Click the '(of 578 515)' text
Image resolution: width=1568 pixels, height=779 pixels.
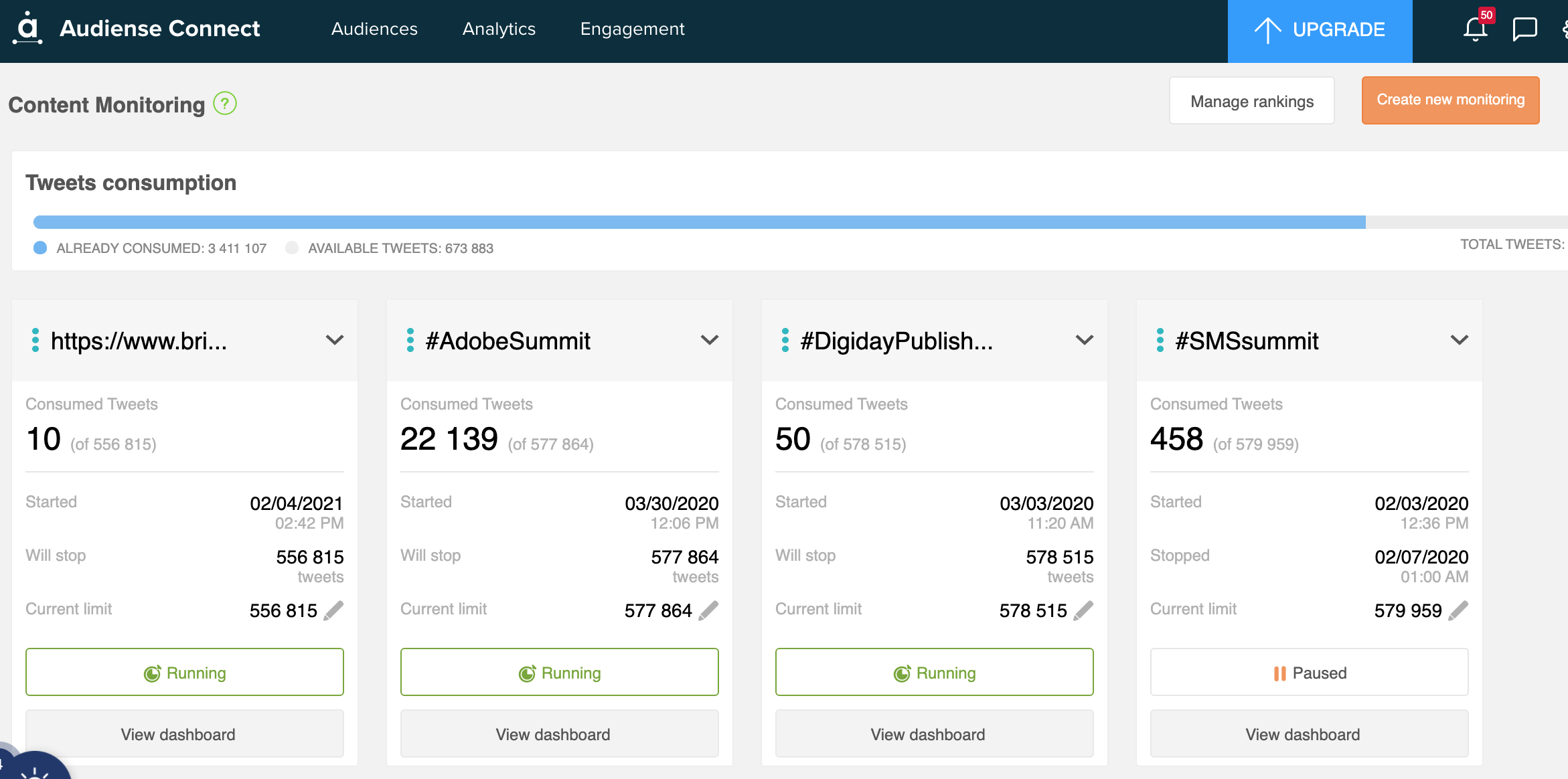coord(863,444)
